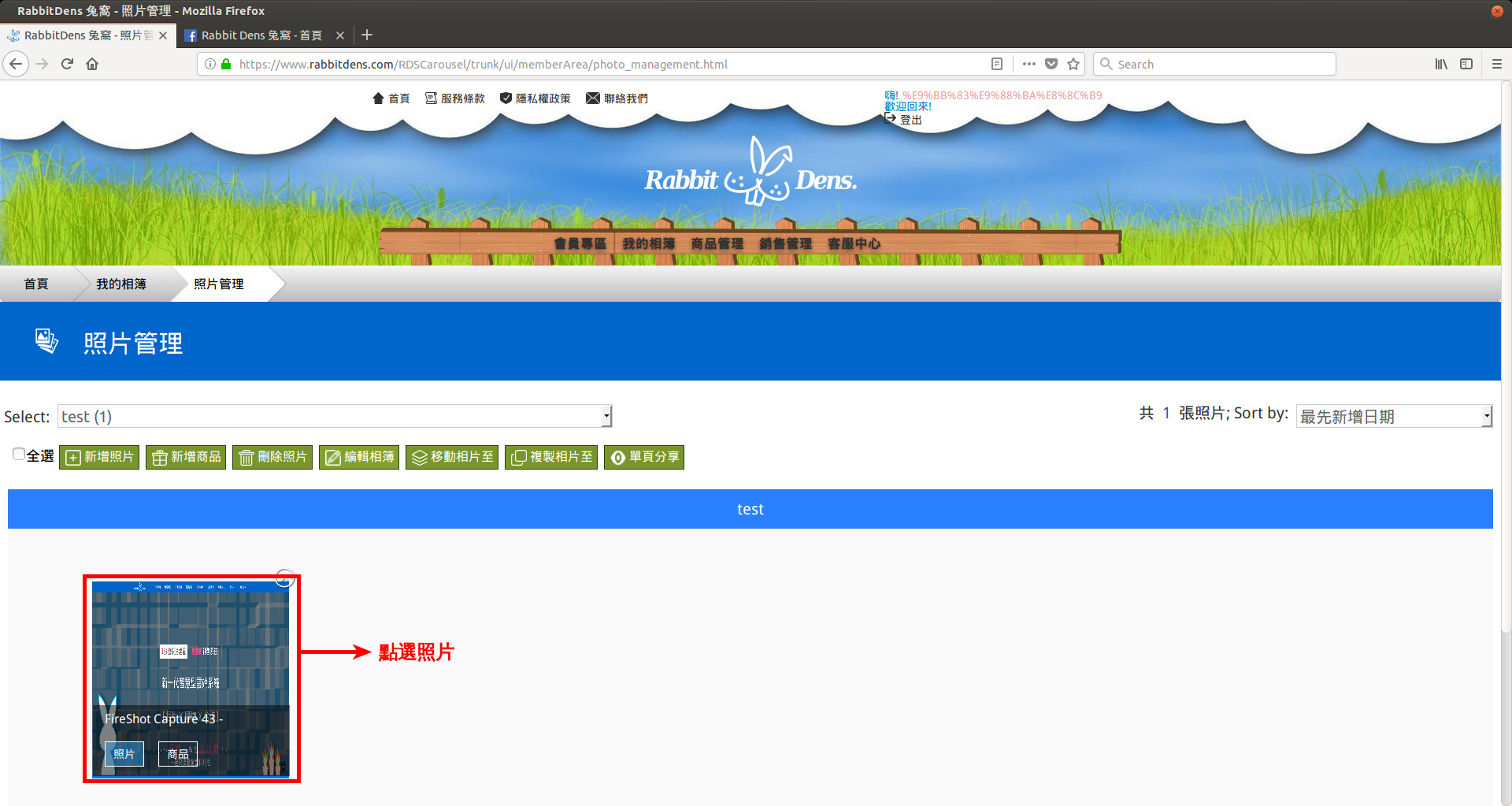Click the Firefox Search field
The height and width of the screenshot is (806, 1512).
[x=1215, y=64]
